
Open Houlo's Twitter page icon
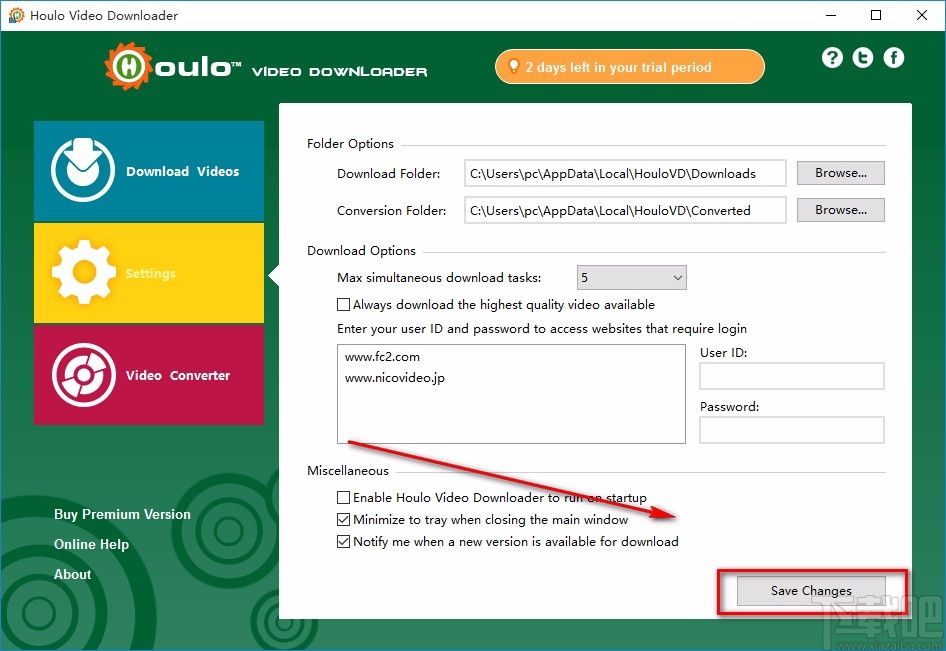pyautogui.click(x=862, y=57)
